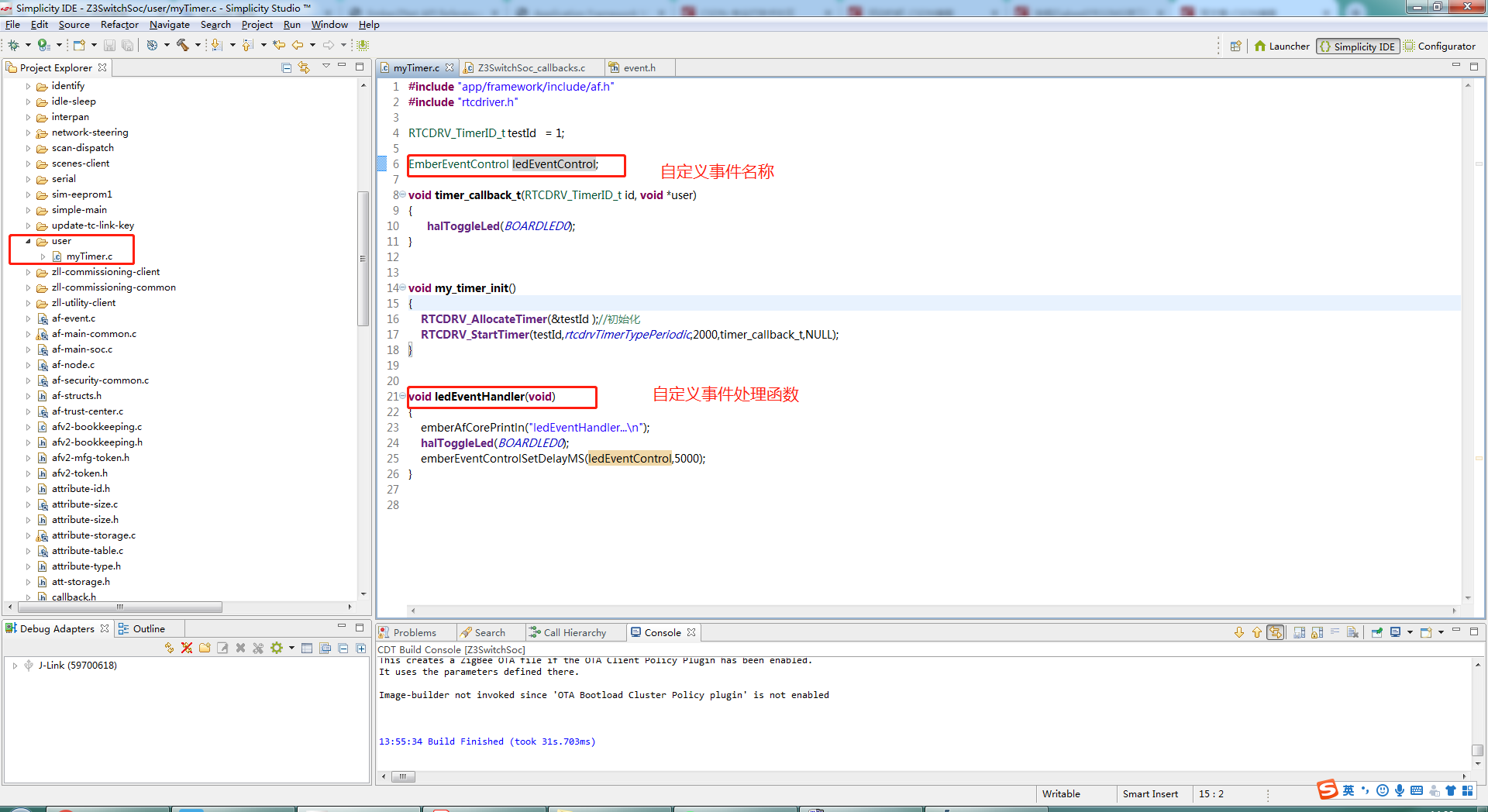Screen dimensions: 1488x812
Task: Toggle the Debug Adapters list view layout icon
Action: click(307, 648)
